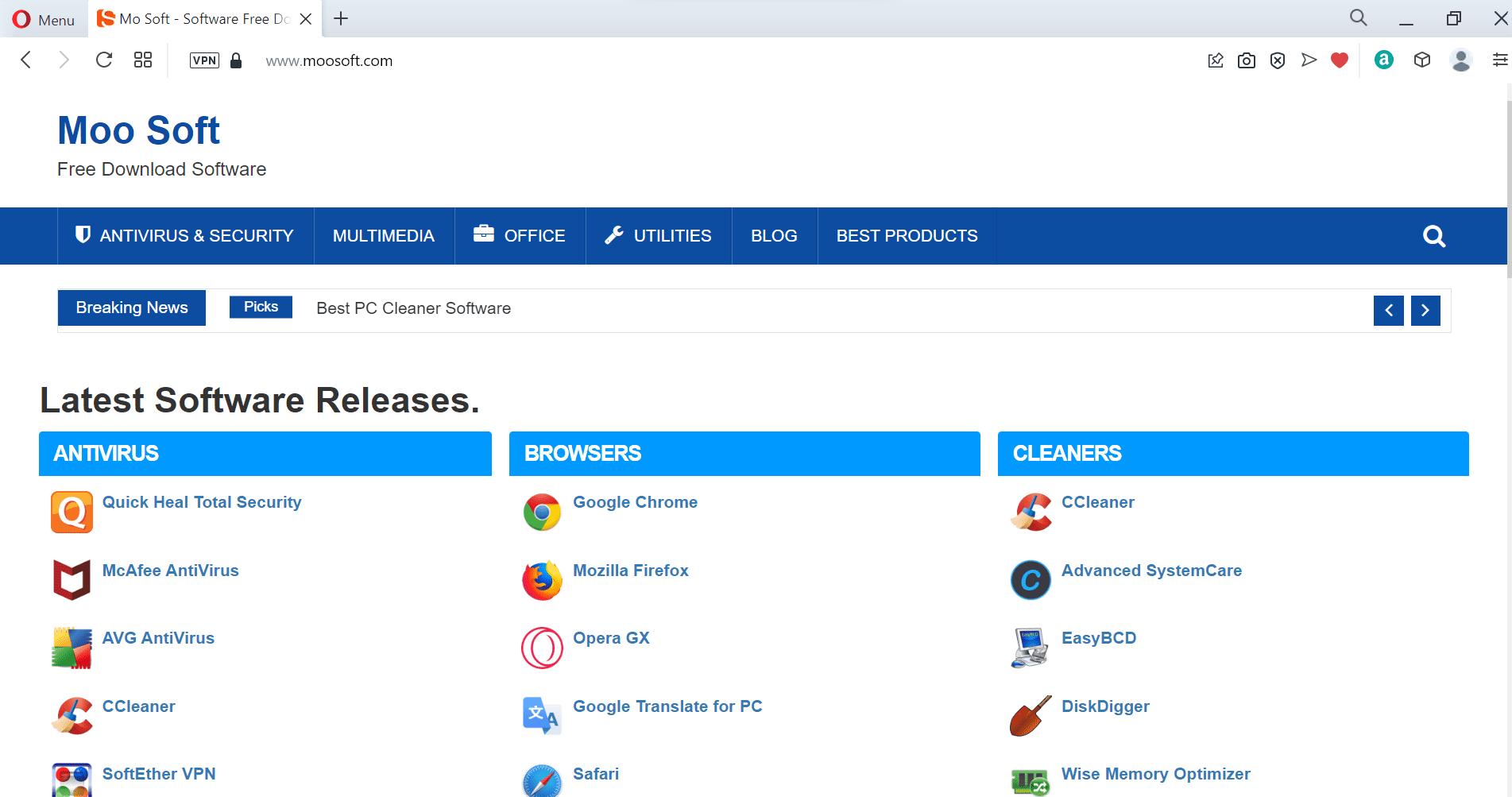The height and width of the screenshot is (797, 1512).
Task: Open Easy Setup sliders icon
Action: (x=1499, y=60)
